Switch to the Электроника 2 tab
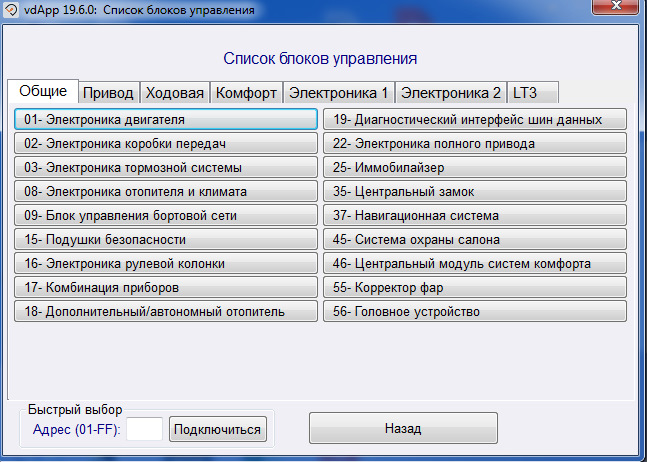 pos(451,93)
